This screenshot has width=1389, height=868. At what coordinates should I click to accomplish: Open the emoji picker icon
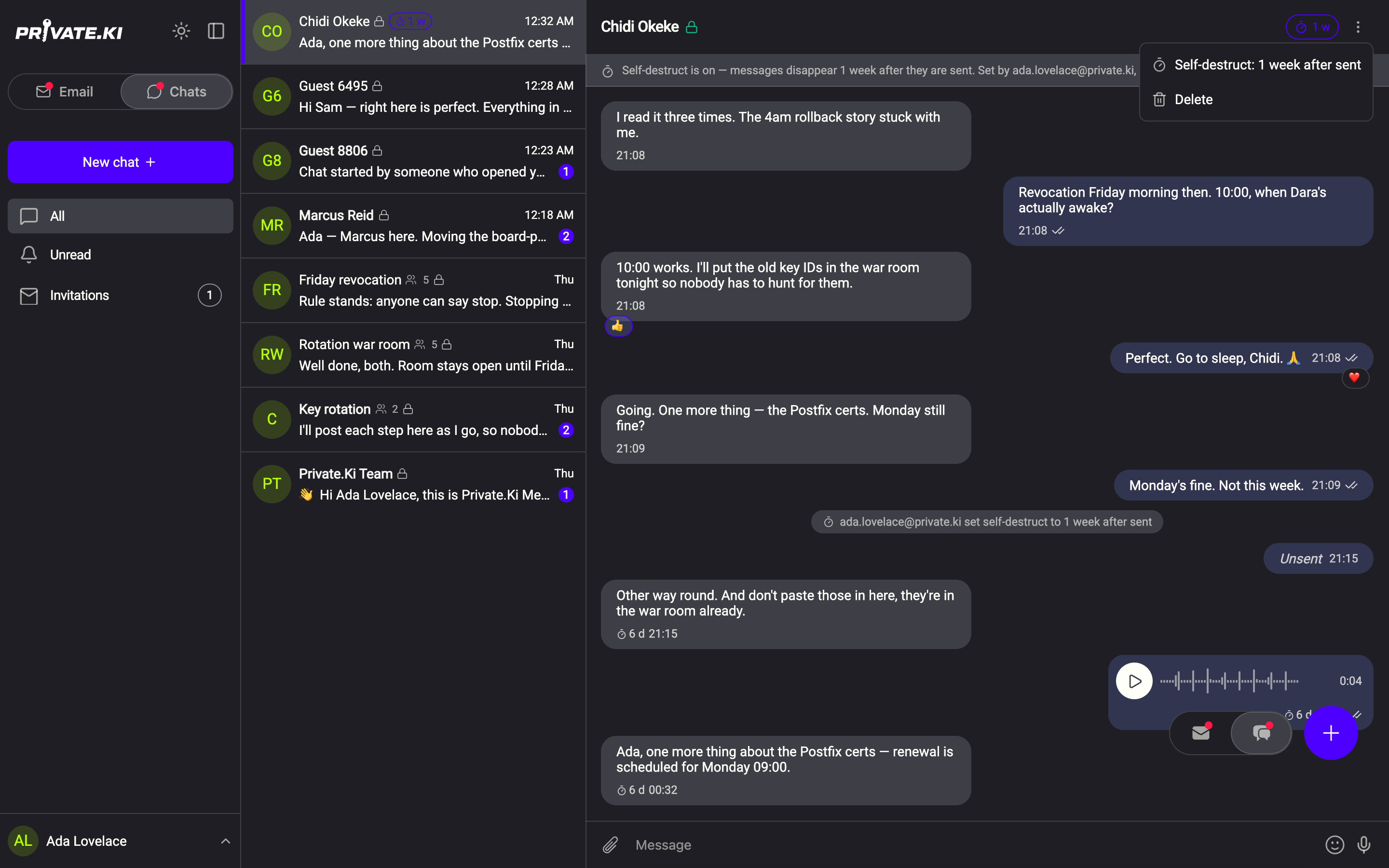point(1335,844)
